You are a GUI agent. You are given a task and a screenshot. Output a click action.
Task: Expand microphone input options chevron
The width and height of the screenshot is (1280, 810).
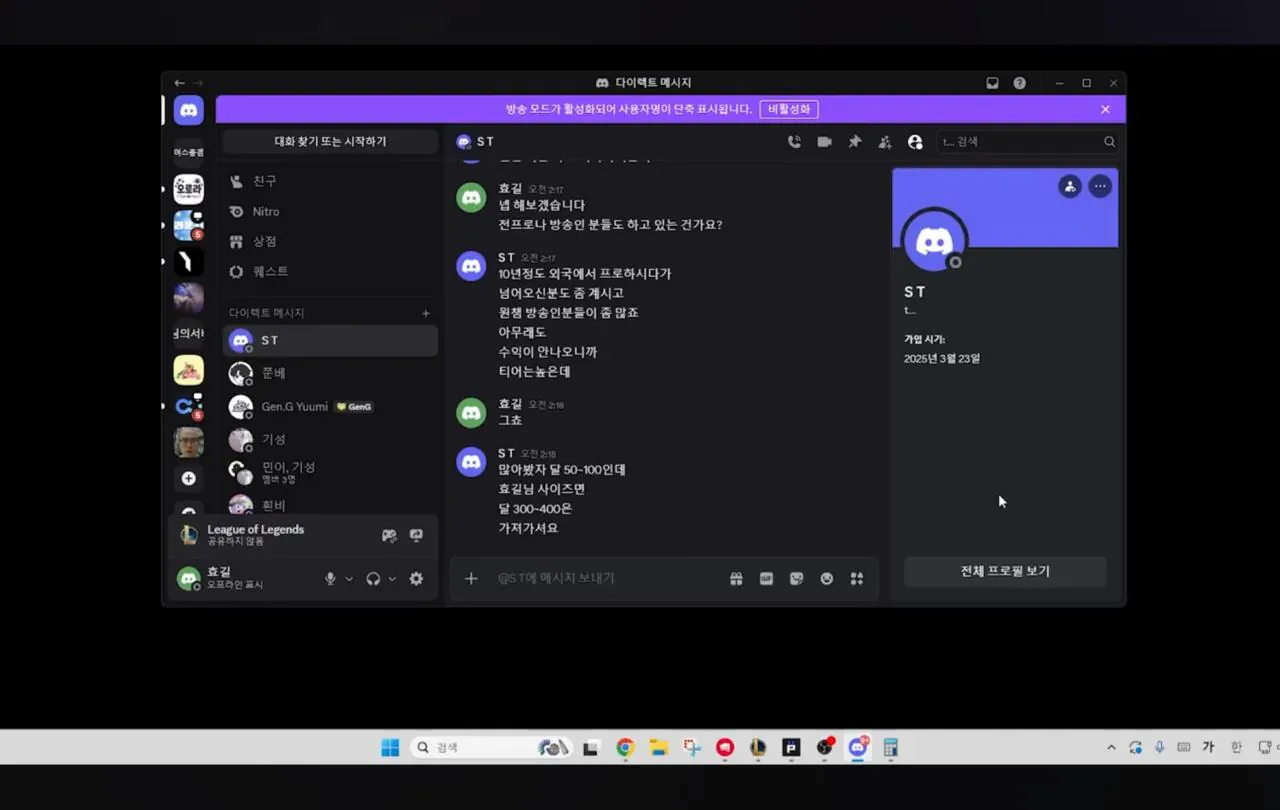[x=349, y=579]
